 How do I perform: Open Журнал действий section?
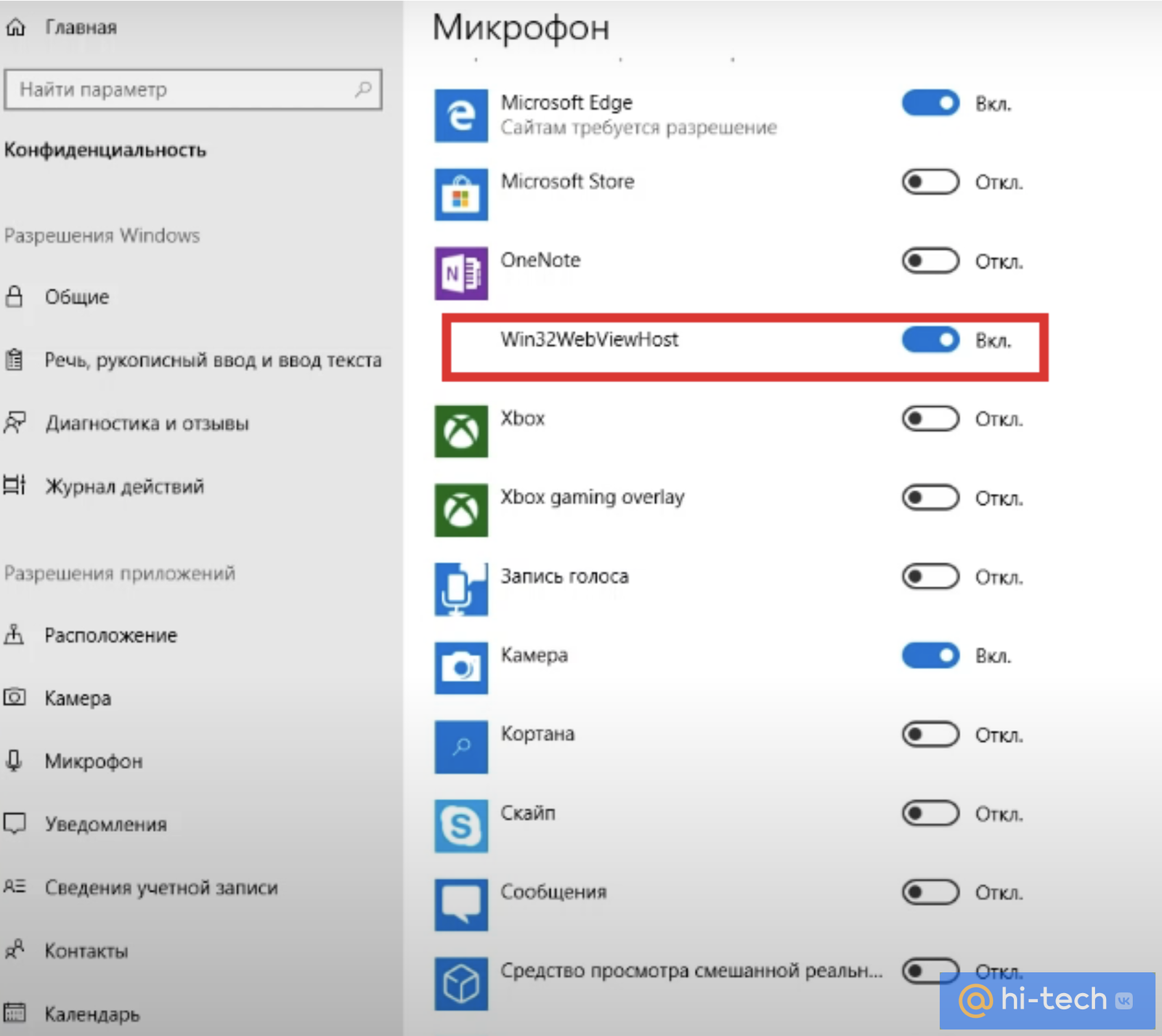click(x=124, y=485)
